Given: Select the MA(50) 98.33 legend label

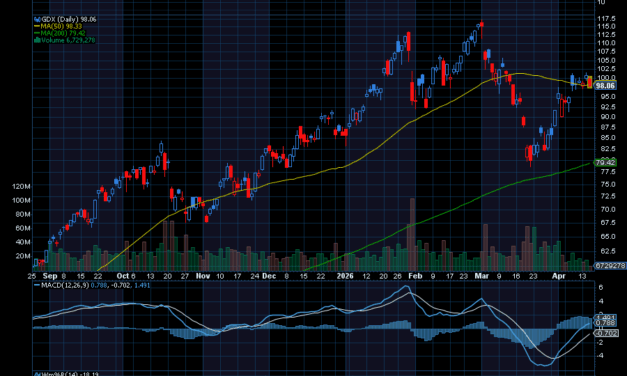Looking at the screenshot, I should click(x=61, y=26).
